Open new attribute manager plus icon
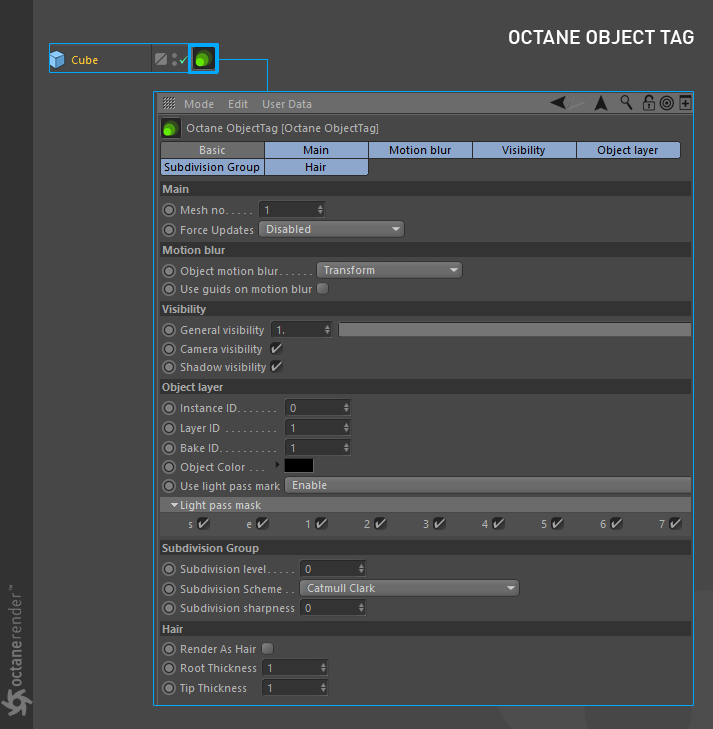 [x=685, y=103]
